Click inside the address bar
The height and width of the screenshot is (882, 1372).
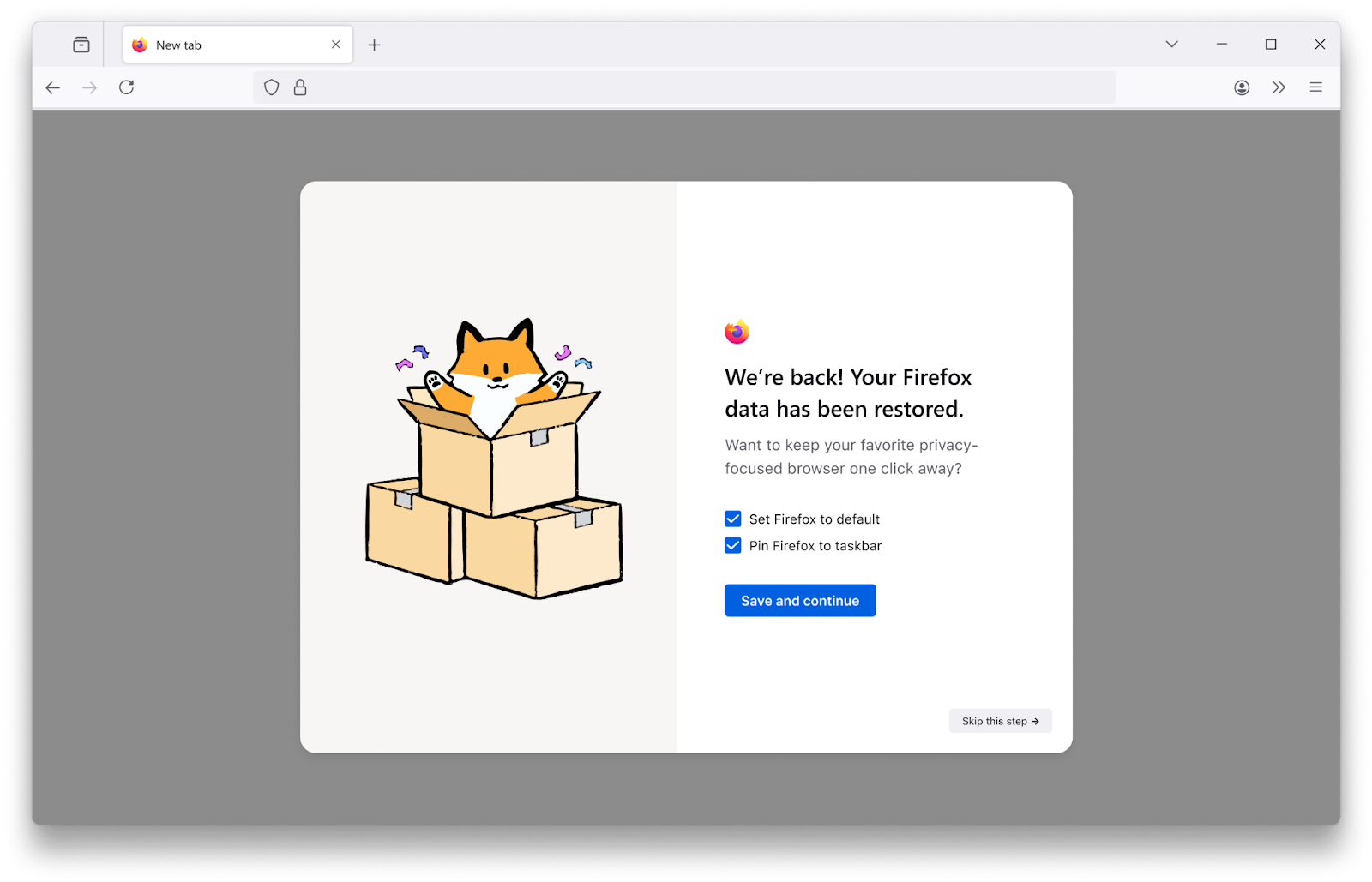click(x=686, y=87)
